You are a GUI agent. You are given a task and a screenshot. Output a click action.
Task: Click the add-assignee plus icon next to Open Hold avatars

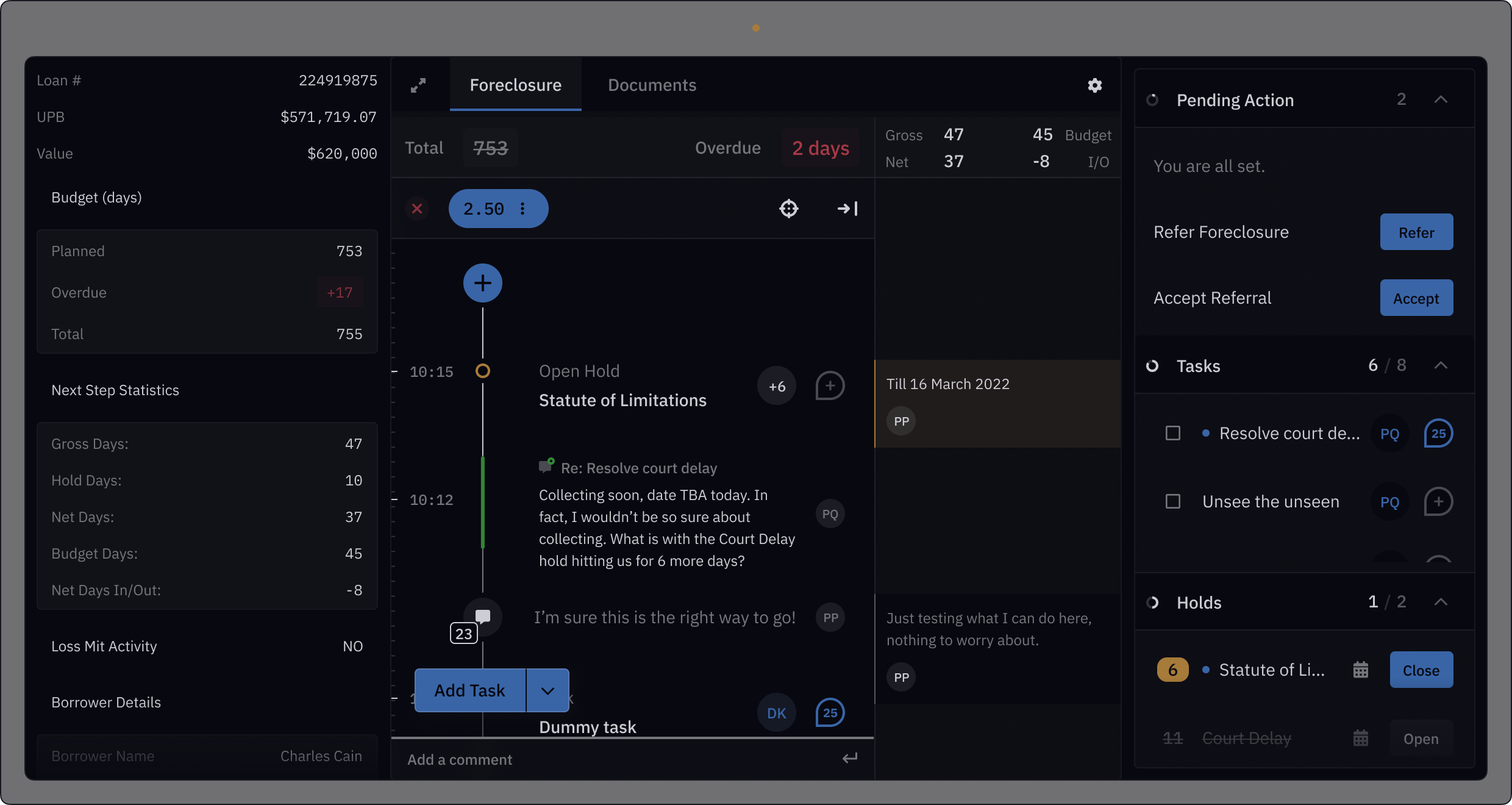[829, 385]
